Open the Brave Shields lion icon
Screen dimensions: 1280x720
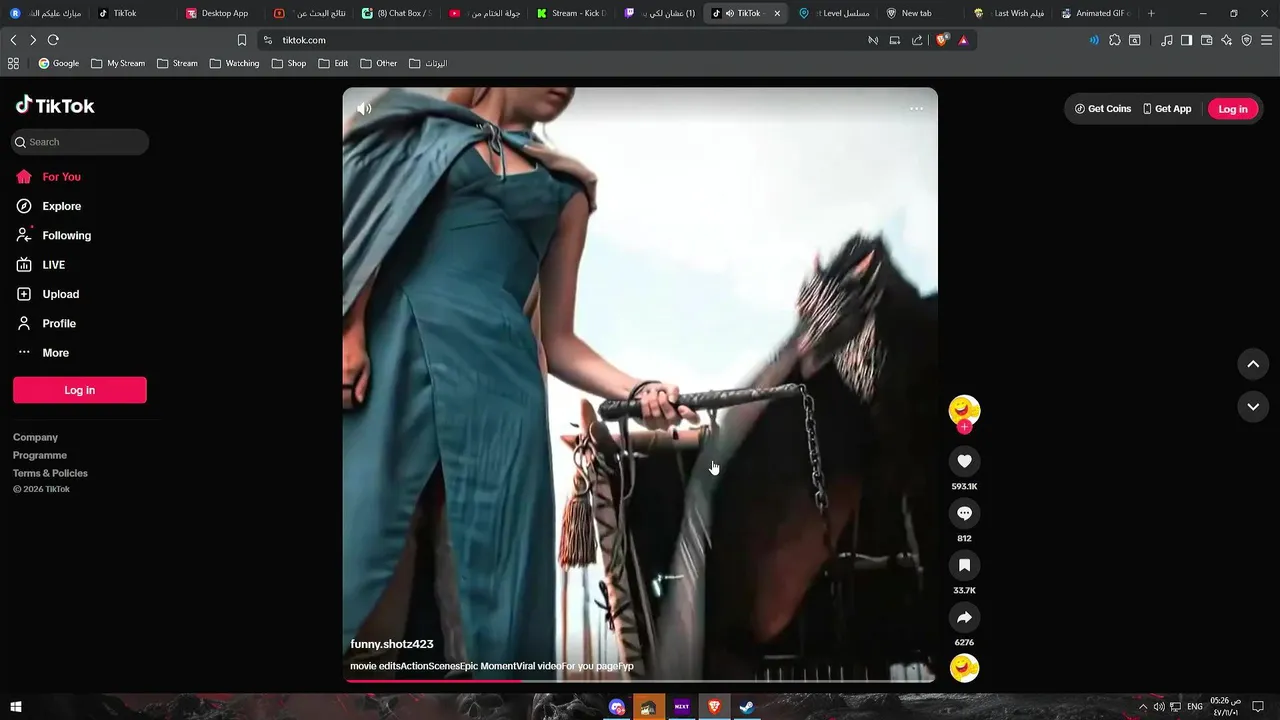[x=941, y=40]
